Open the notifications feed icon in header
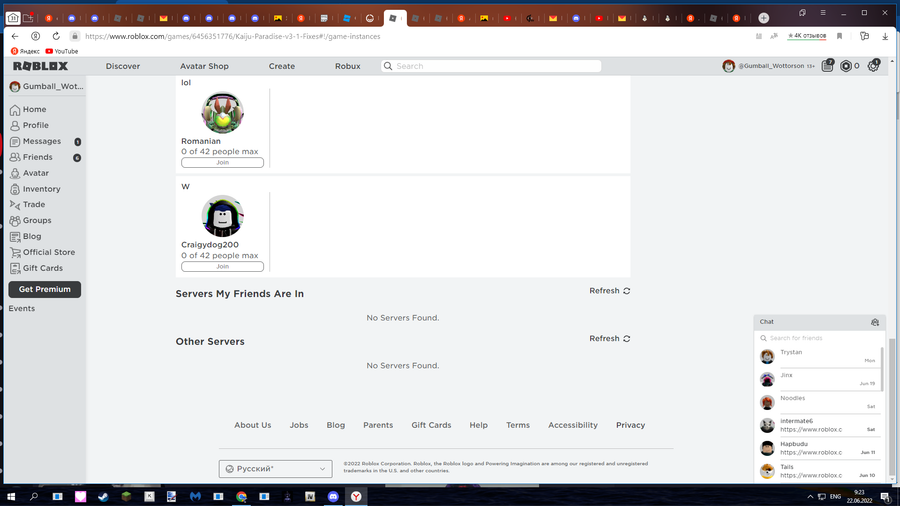The image size is (900, 506). click(827, 66)
